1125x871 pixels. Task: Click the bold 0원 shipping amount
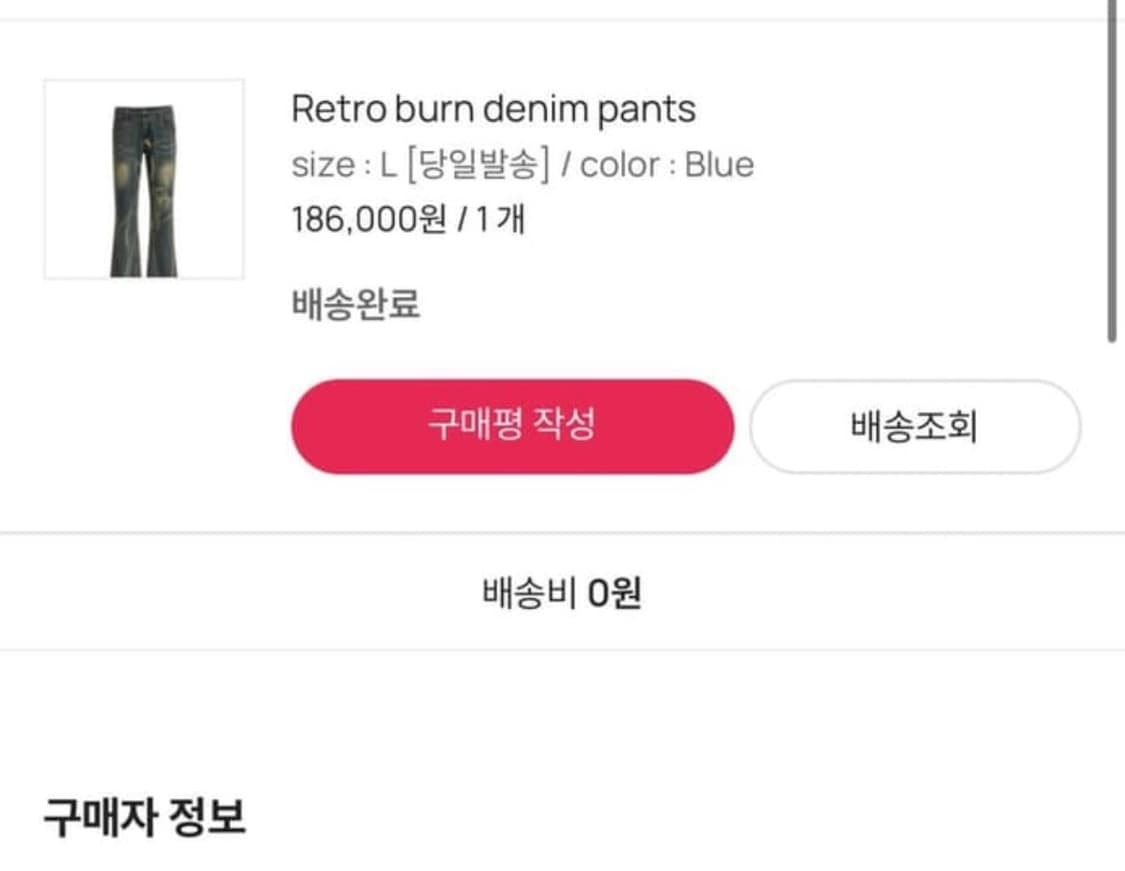point(614,594)
